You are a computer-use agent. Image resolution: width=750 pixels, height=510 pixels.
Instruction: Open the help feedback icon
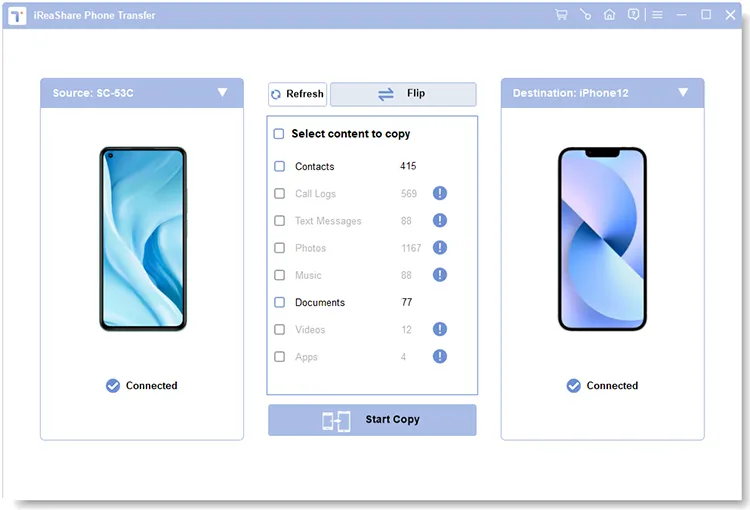click(x=633, y=14)
